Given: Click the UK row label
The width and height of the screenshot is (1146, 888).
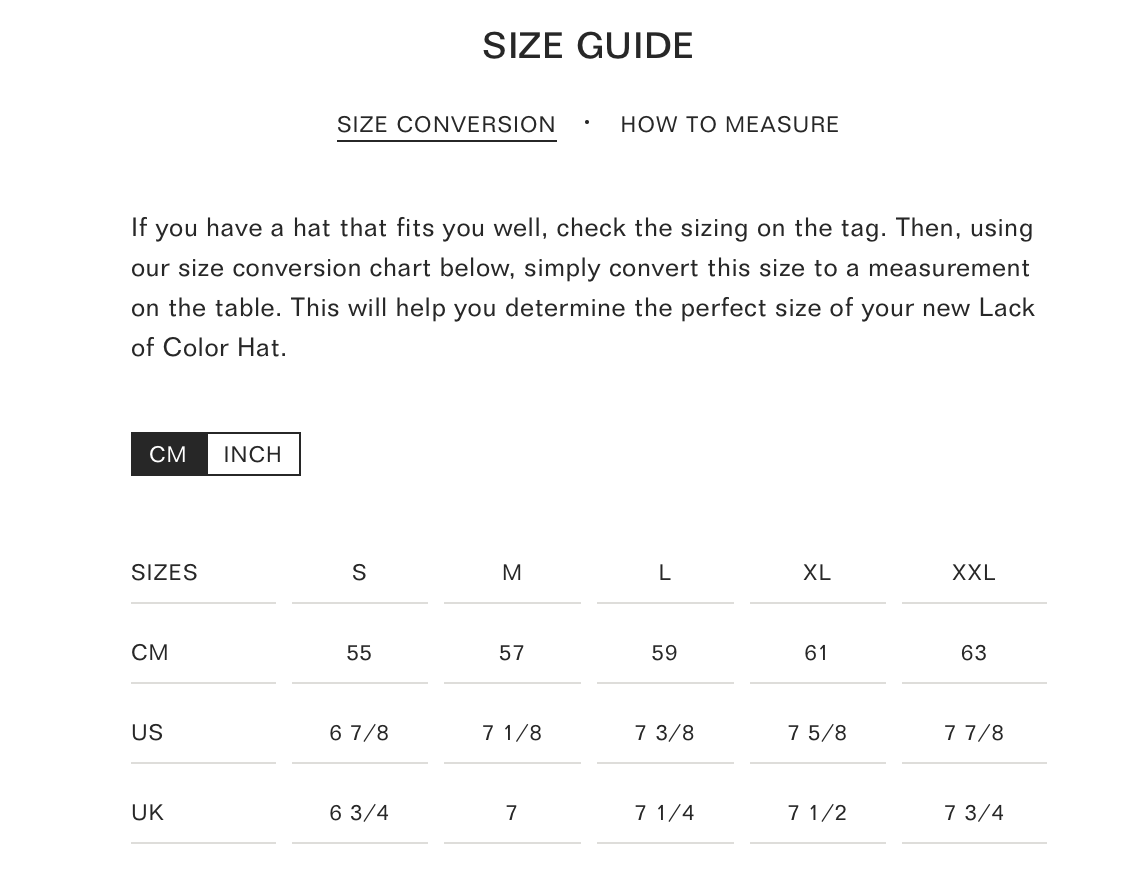Looking at the screenshot, I should [147, 813].
